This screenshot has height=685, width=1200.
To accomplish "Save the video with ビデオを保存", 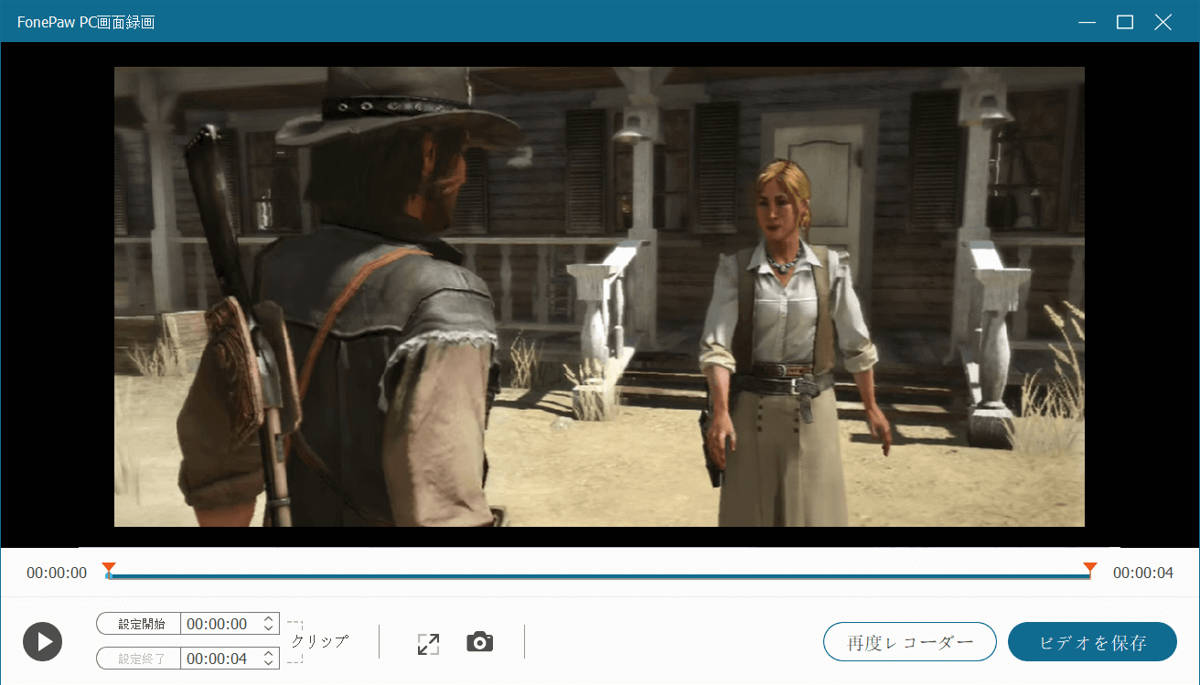I will (x=1092, y=642).
